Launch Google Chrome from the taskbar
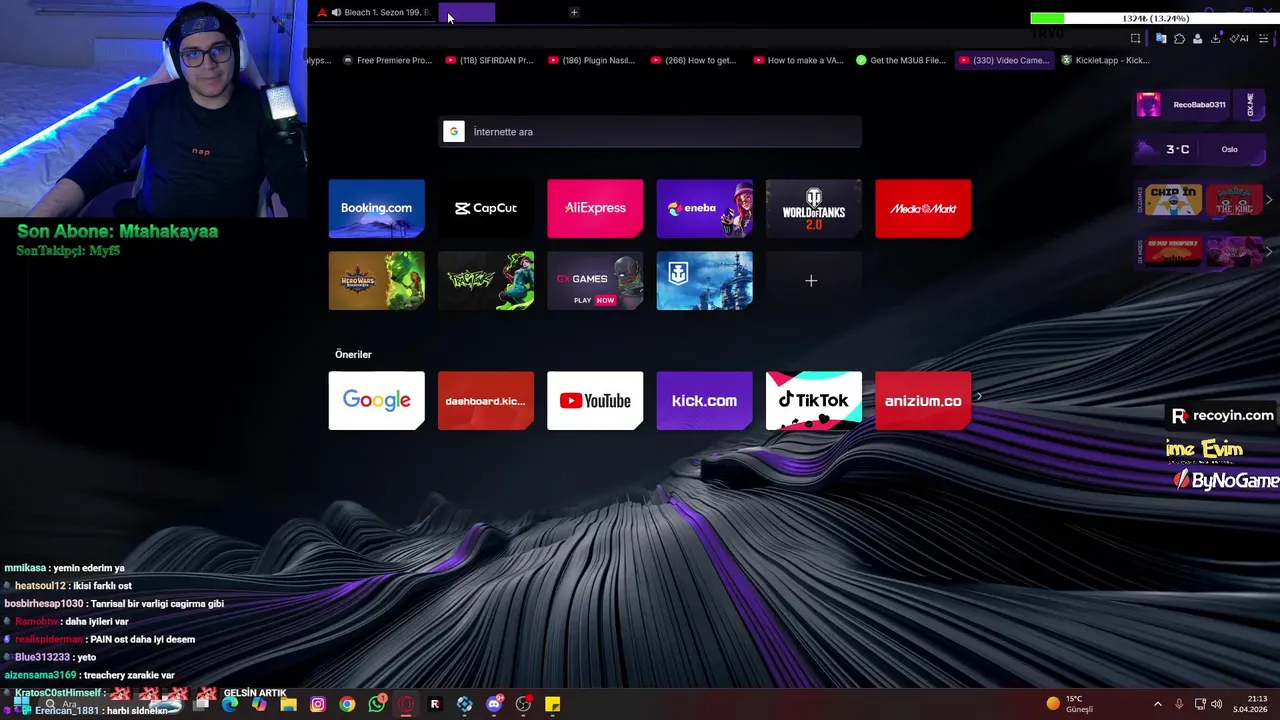This screenshot has height=720, width=1280. tap(347, 704)
